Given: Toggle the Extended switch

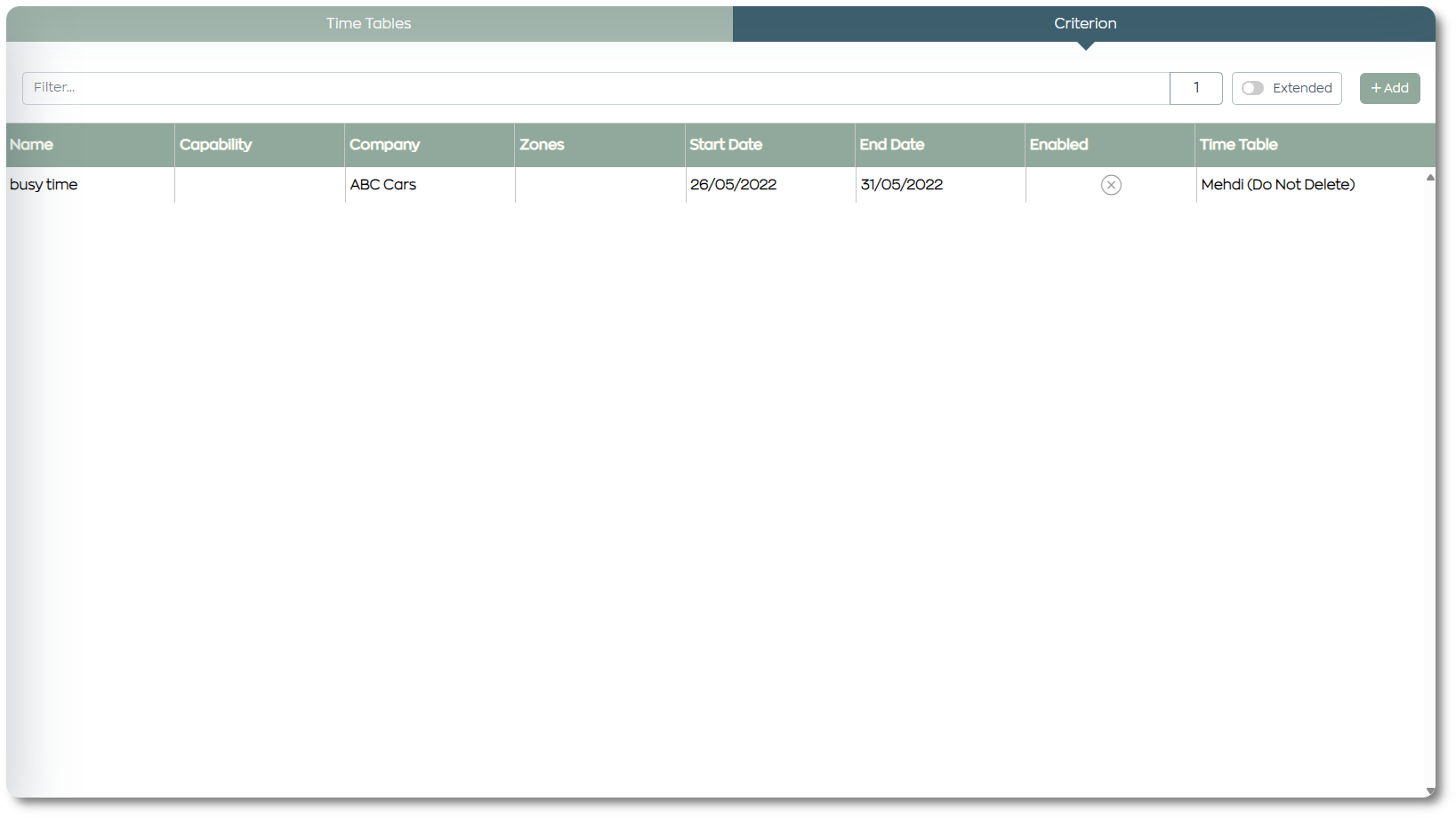Looking at the screenshot, I should 1253,88.
